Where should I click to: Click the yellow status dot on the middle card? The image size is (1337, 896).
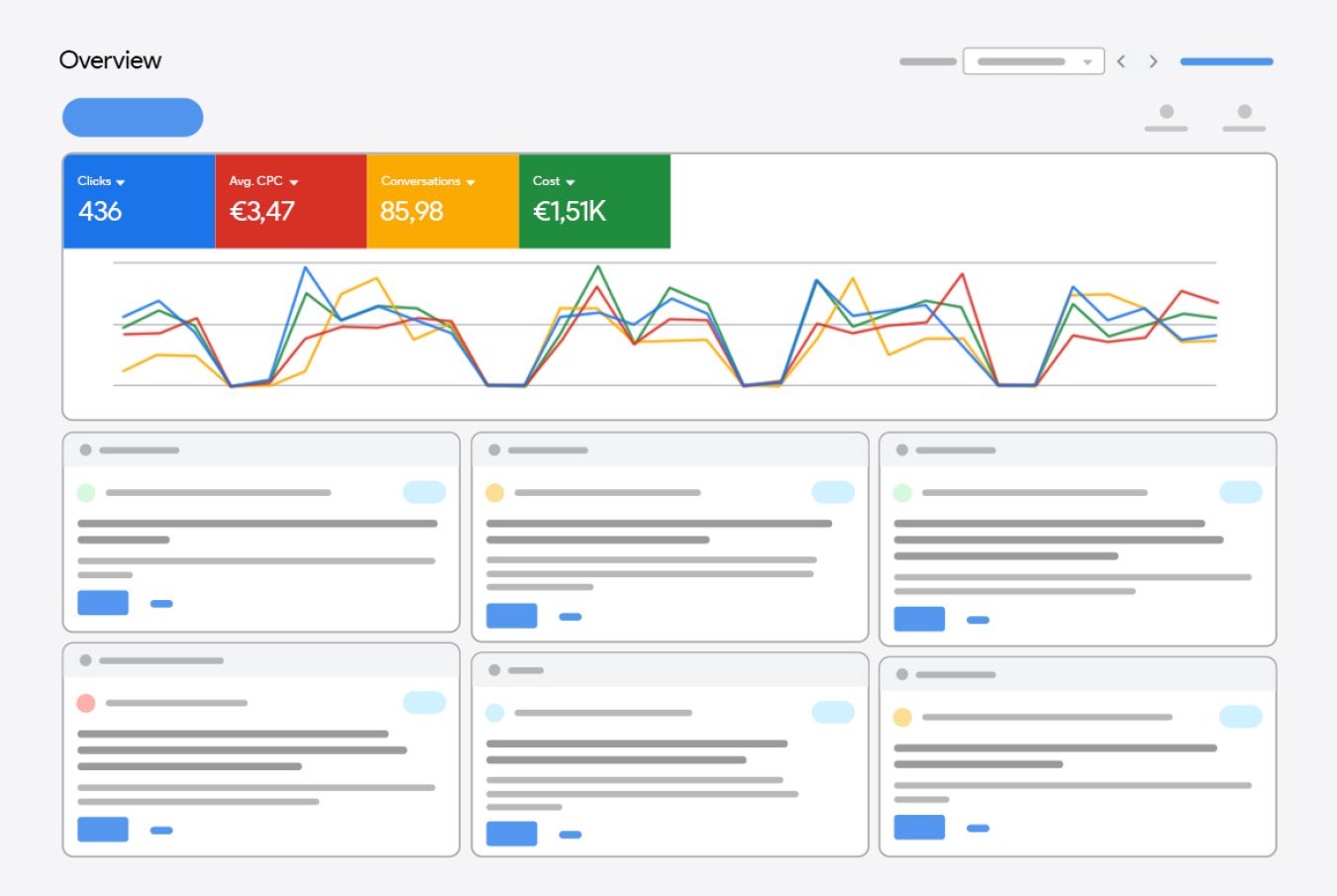coord(496,492)
